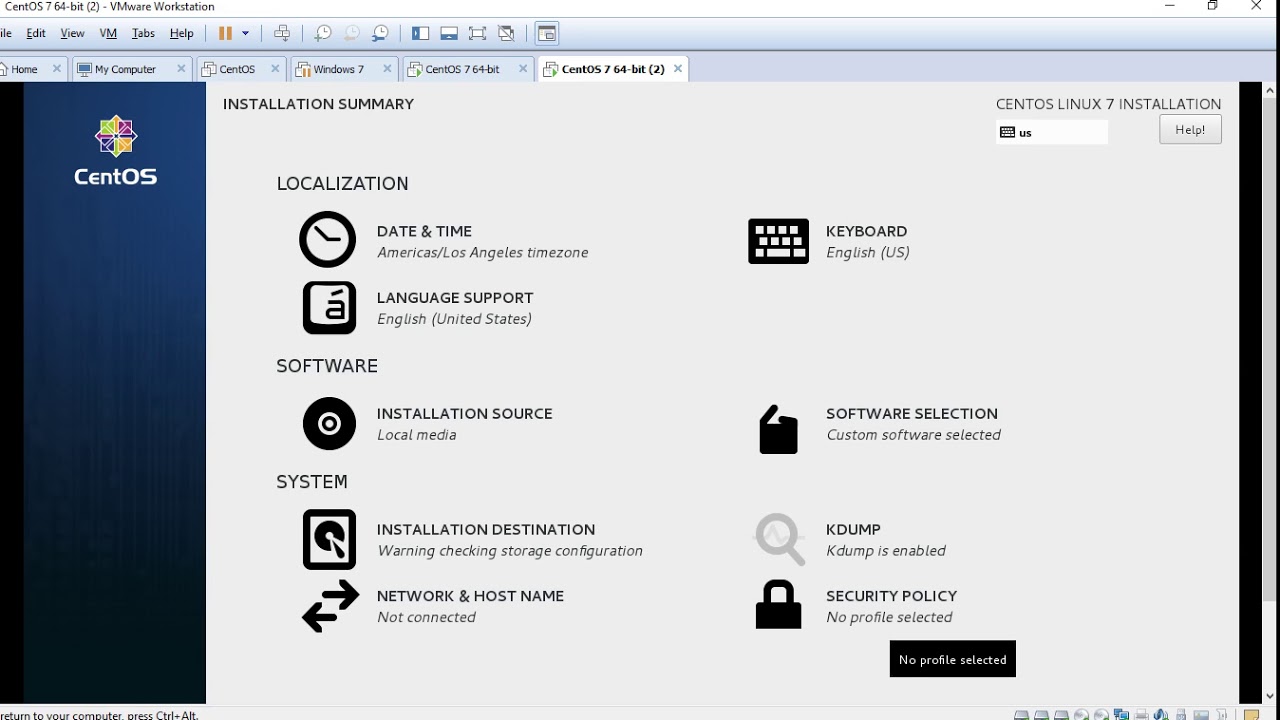1280x720 pixels.
Task: Open the Edit menu
Action: (x=36, y=33)
